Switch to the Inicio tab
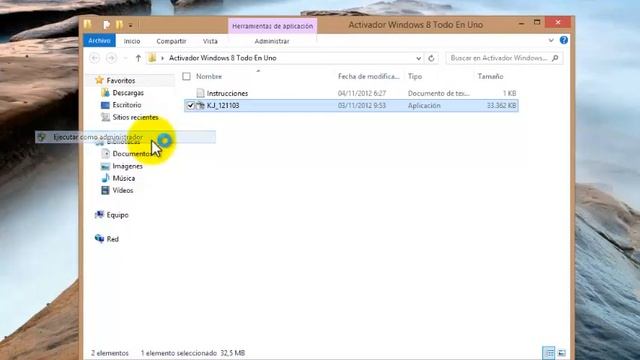The height and width of the screenshot is (360, 640). 132,41
